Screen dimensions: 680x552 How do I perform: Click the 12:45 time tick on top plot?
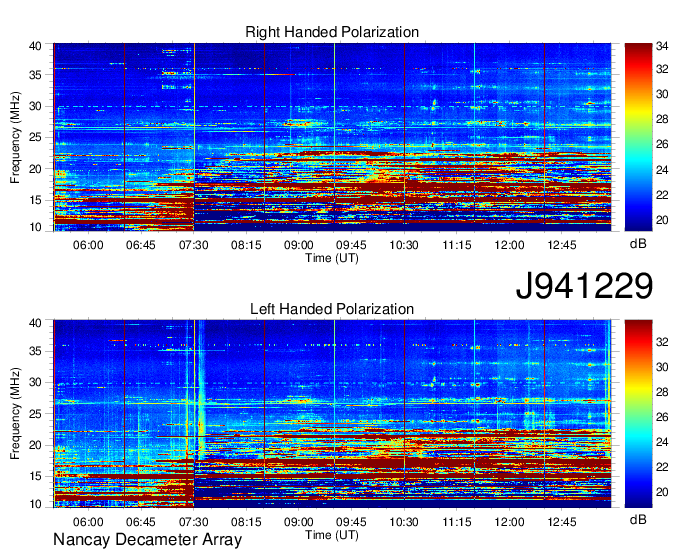pyautogui.click(x=562, y=245)
